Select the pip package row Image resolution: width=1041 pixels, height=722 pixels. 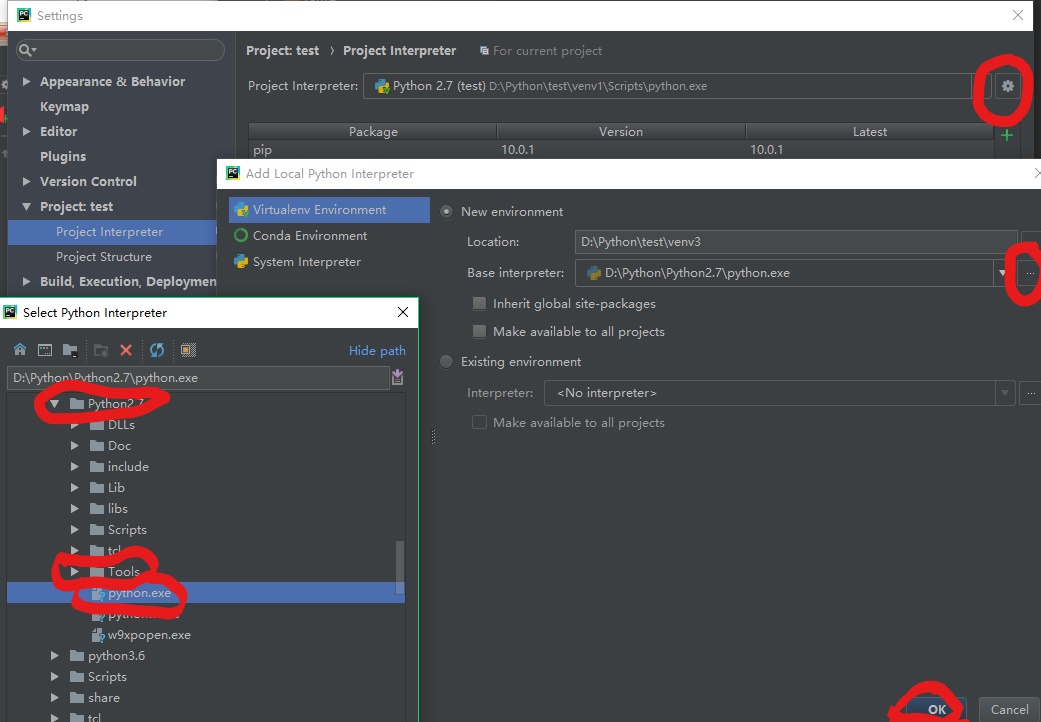621,150
